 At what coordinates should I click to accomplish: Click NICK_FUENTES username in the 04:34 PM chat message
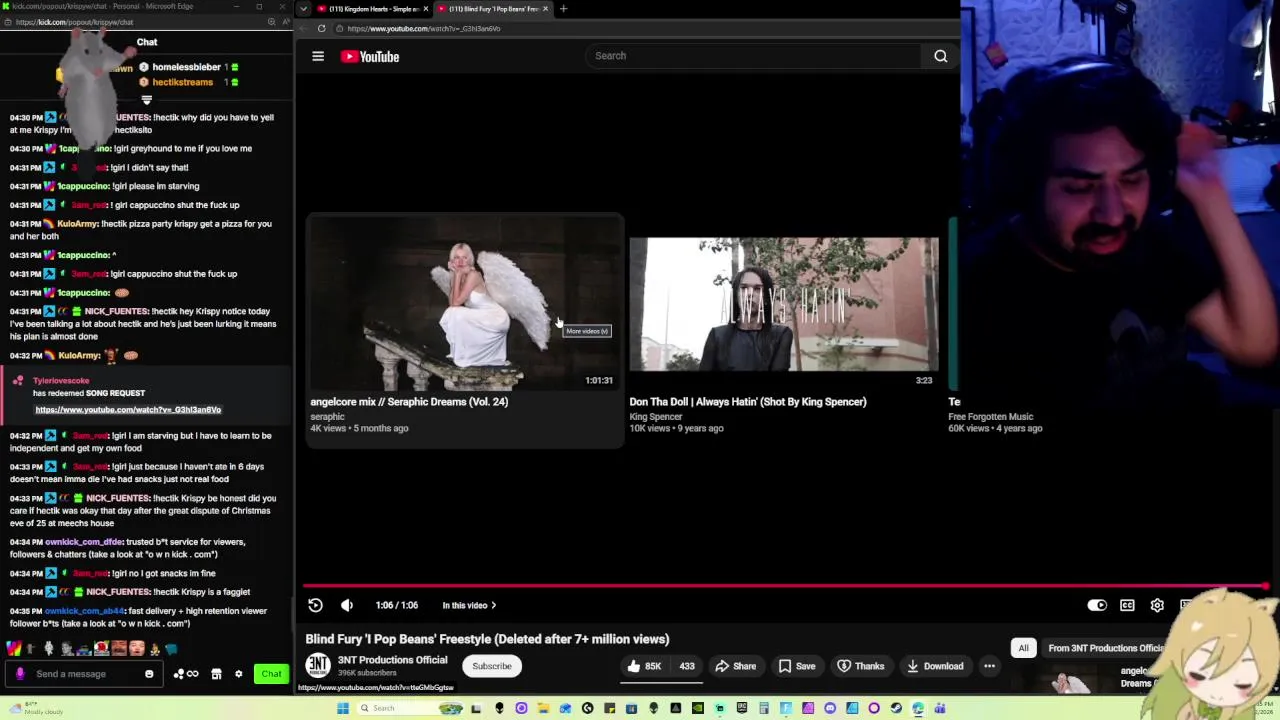117,592
